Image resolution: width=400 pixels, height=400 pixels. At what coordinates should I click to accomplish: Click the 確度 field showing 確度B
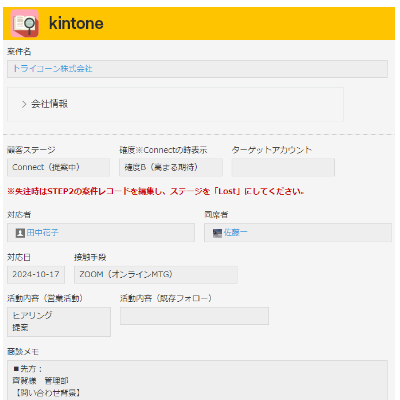coord(171,167)
